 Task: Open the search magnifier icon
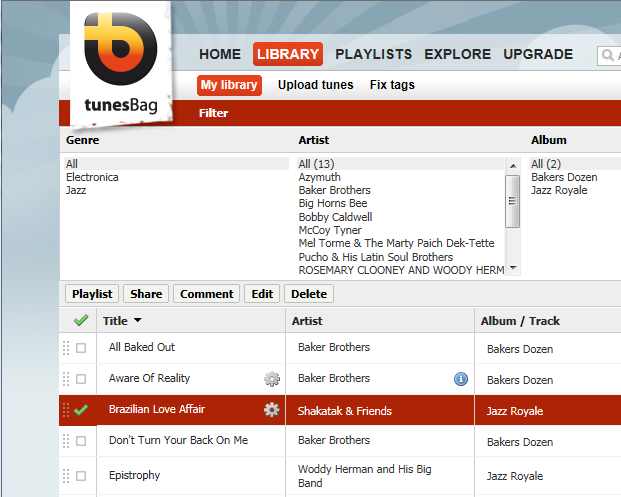[608, 55]
